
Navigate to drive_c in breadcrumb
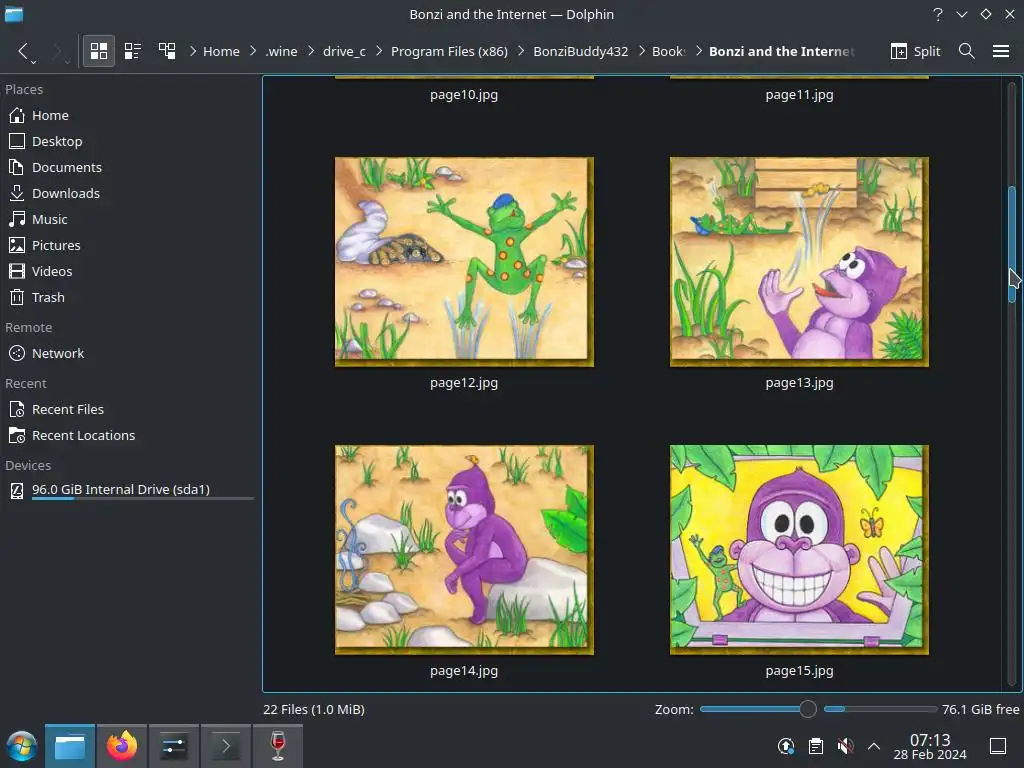344,52
